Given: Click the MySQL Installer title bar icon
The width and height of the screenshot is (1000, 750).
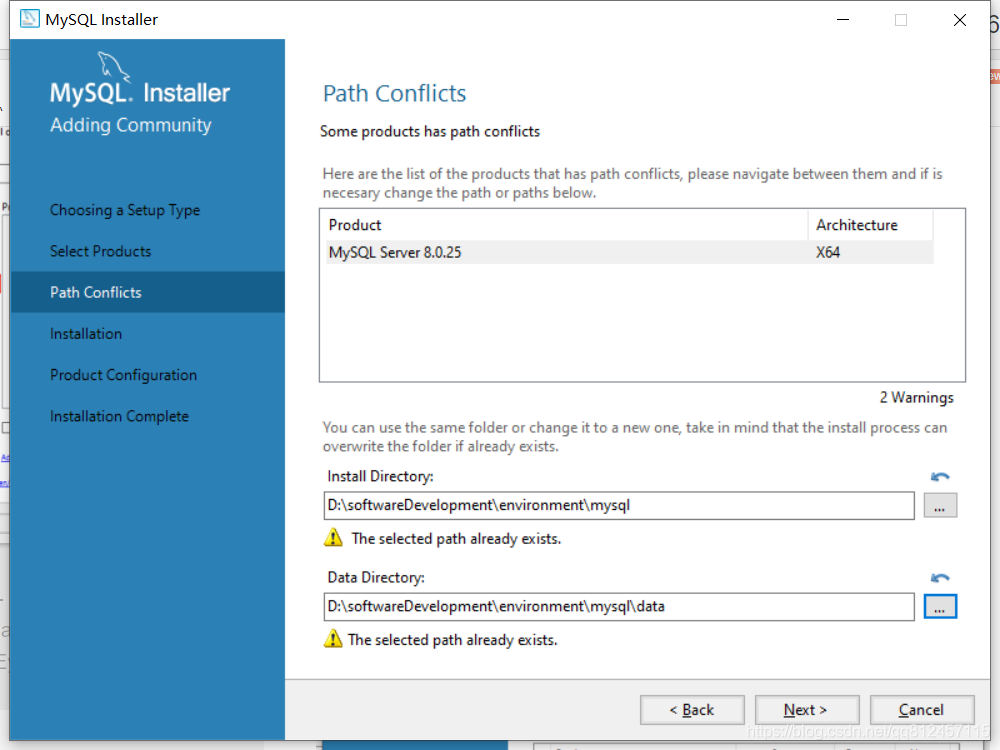Looking at the screenshot, I should pos(29,19).
